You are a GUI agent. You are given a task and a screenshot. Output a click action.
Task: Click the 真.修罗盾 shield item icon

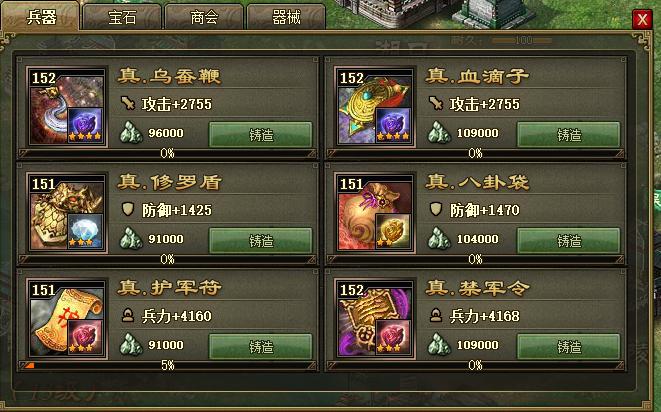[x=67, y=213]
